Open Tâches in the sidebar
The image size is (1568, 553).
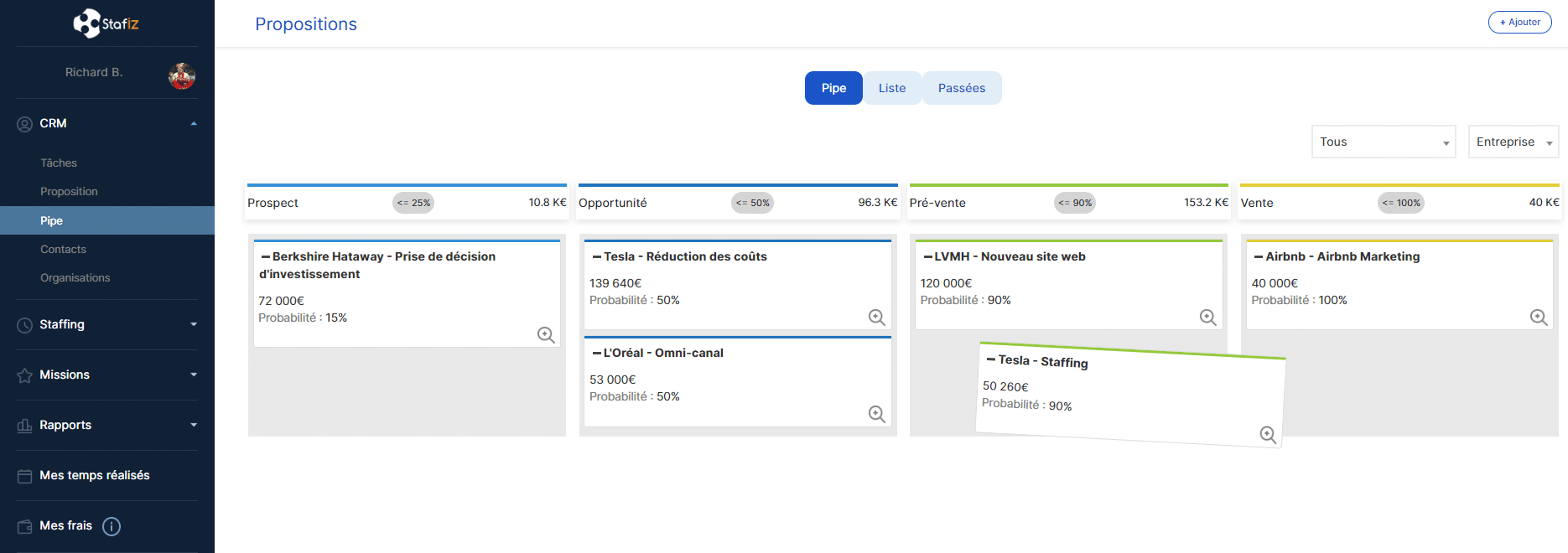point(59,163)
